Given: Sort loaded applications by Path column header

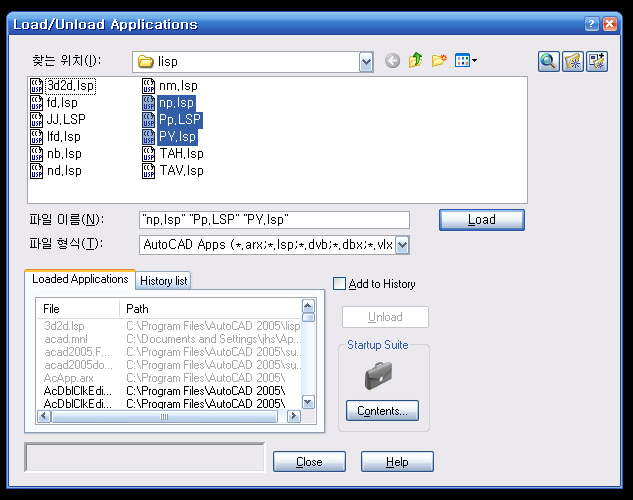Looking at the screenshot, I should tap(210, 309).
